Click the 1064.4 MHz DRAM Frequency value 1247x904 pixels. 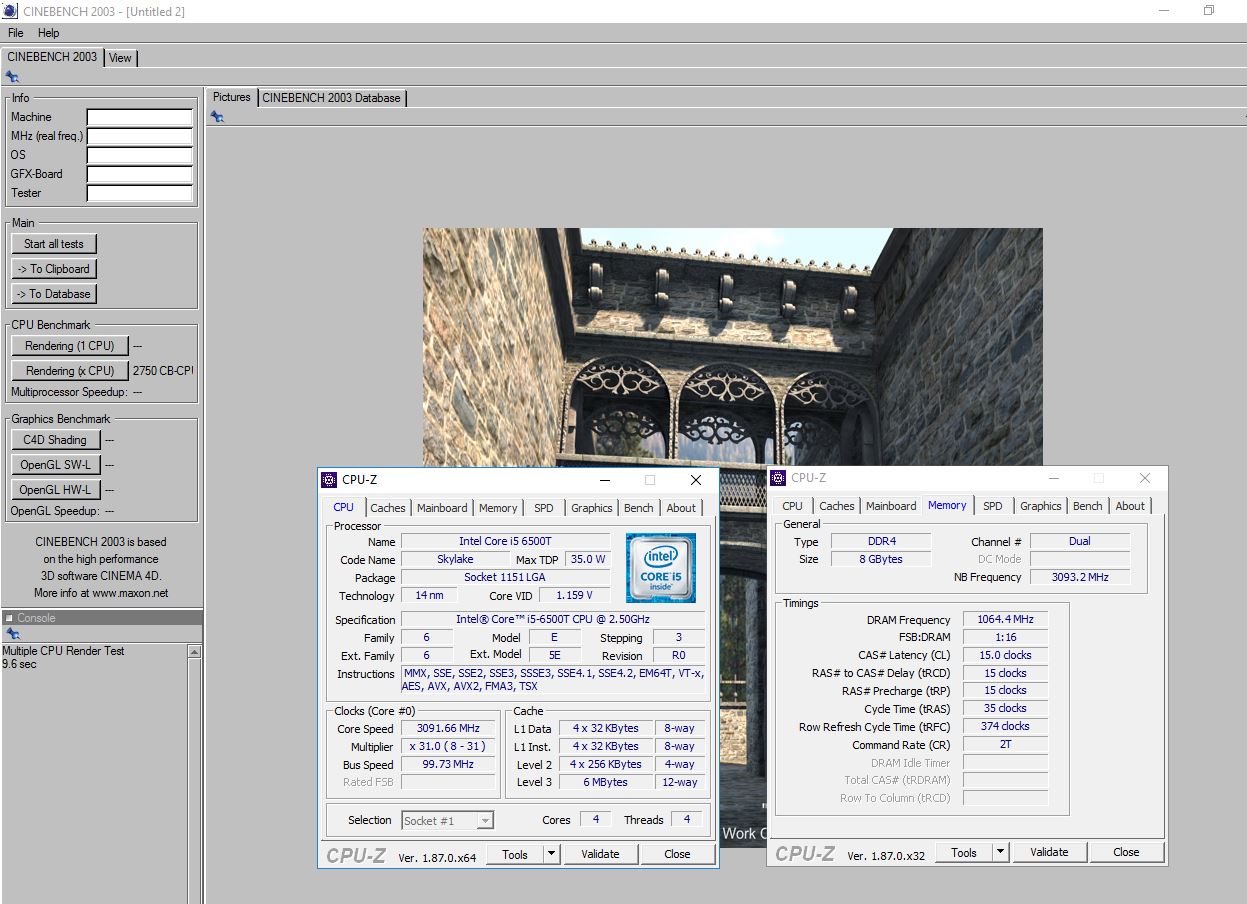(x=1005, y=619)
